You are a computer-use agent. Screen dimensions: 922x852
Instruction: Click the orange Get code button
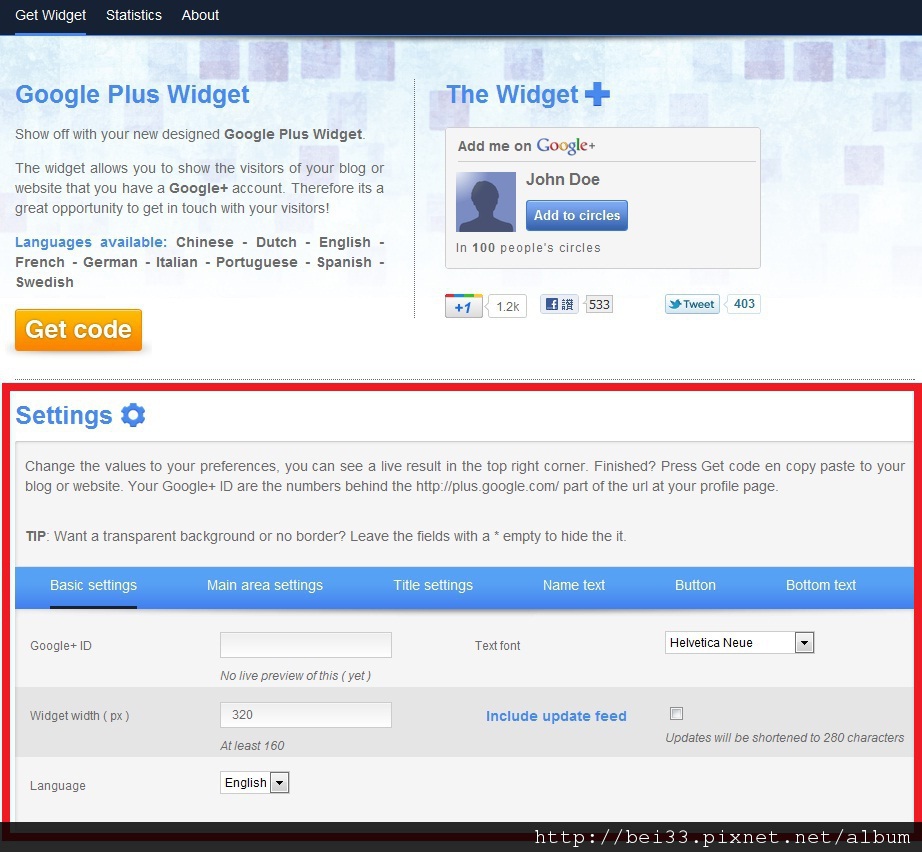(78, 330)
